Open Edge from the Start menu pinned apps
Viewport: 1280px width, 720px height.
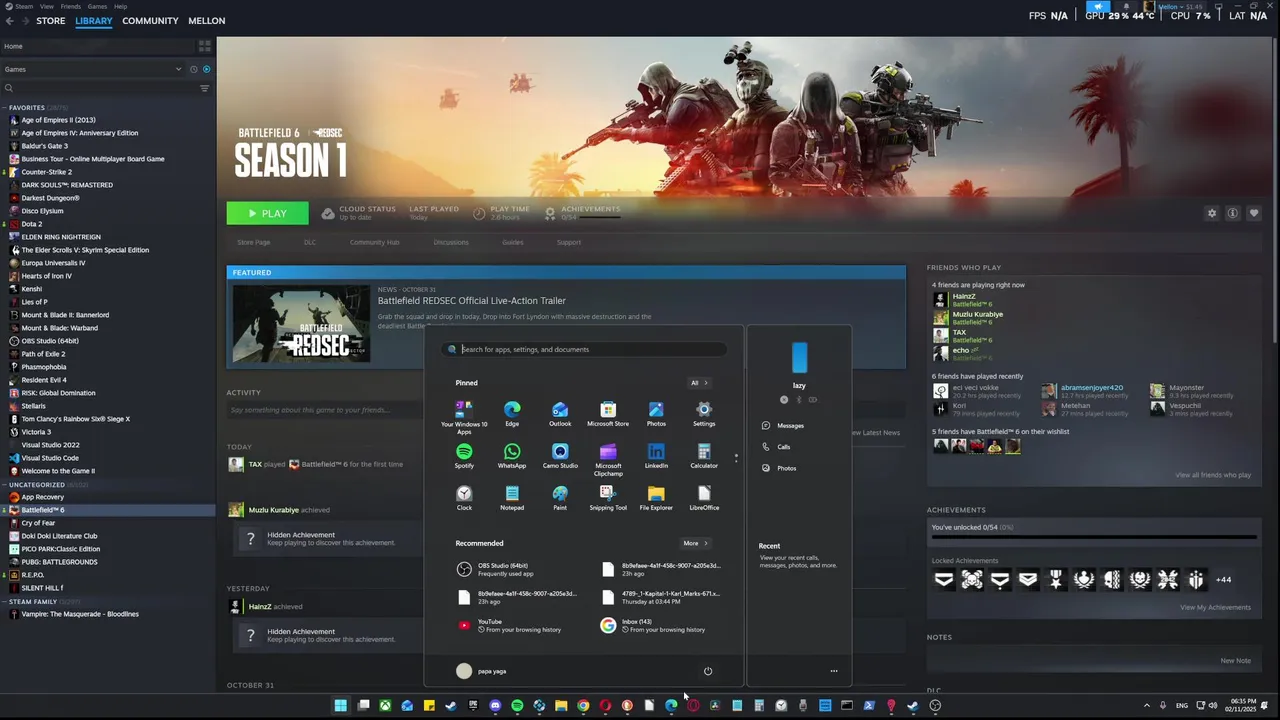pos(512,413)
